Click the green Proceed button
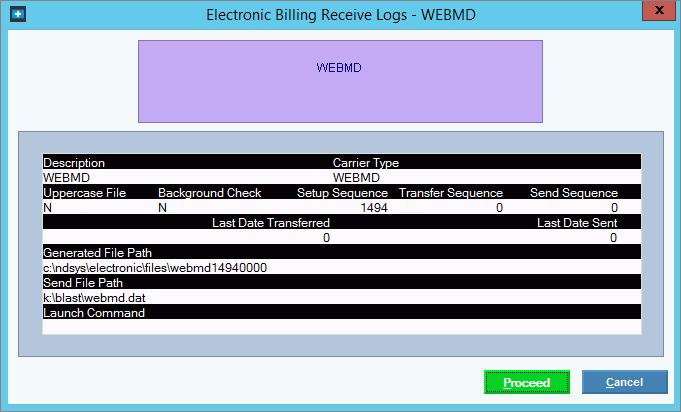The image size is (681, 412). click(x=526, y=382)
